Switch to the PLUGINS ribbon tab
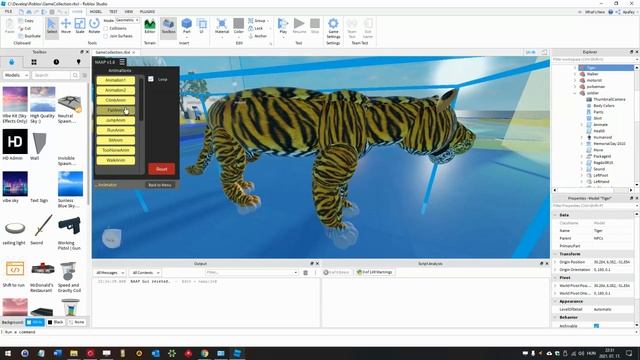640x360 pixels. point(147,11)
